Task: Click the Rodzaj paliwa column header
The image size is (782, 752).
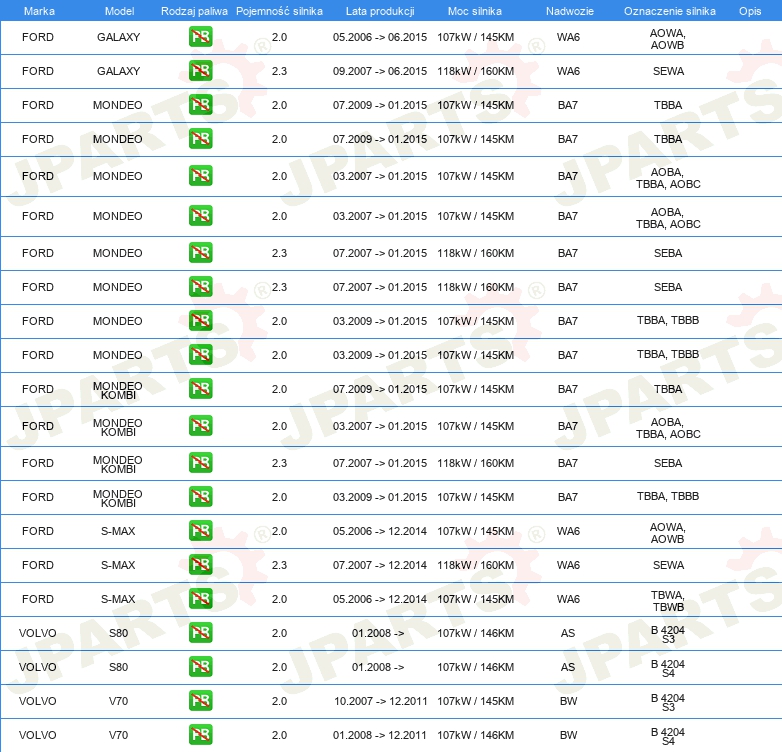Action: (x=194, y=11)
